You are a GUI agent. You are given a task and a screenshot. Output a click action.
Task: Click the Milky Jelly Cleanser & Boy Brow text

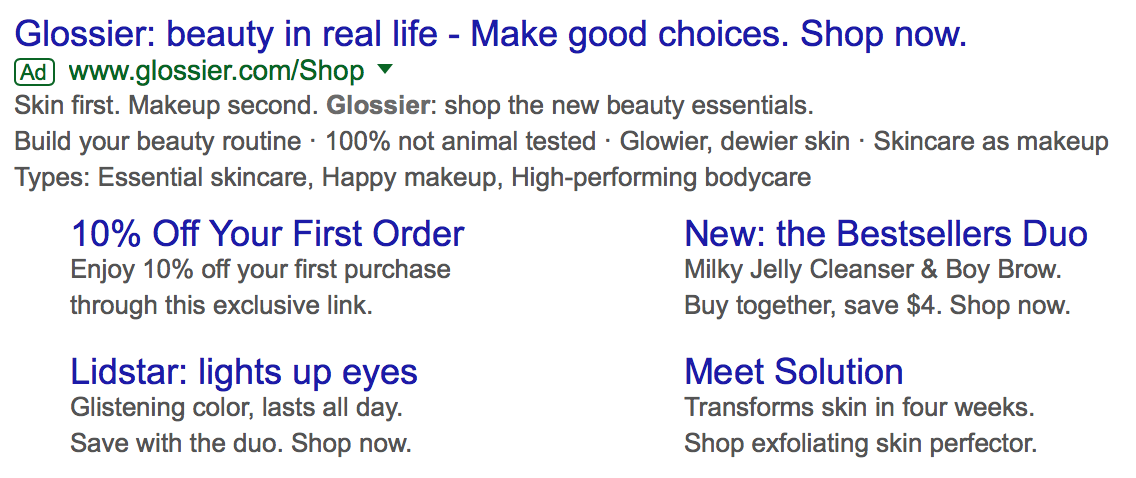pyautogui.click(x=873, y=270)
